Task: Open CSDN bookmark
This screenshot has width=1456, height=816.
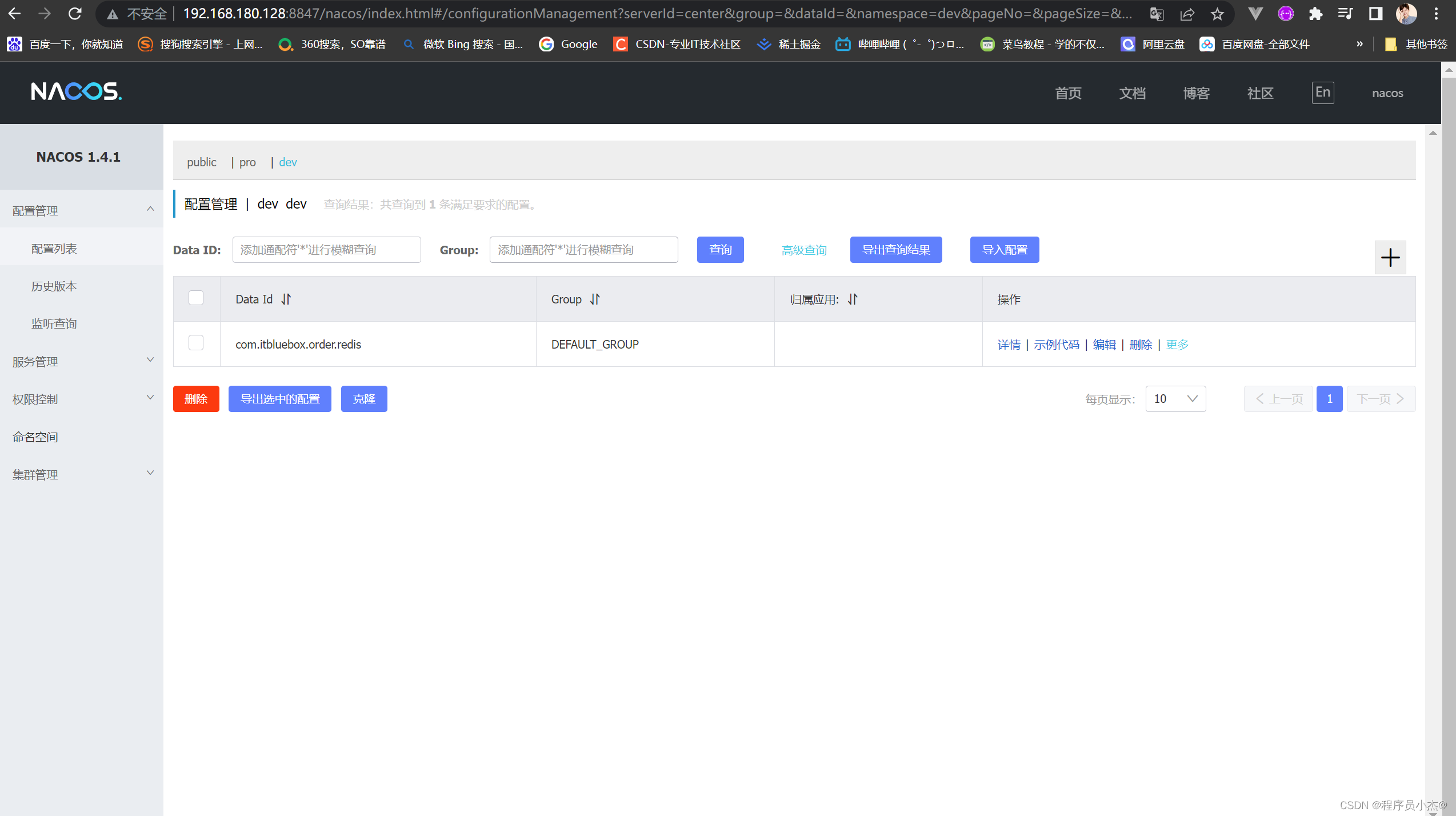Action: pyautogui.click(x=677, y=44)
